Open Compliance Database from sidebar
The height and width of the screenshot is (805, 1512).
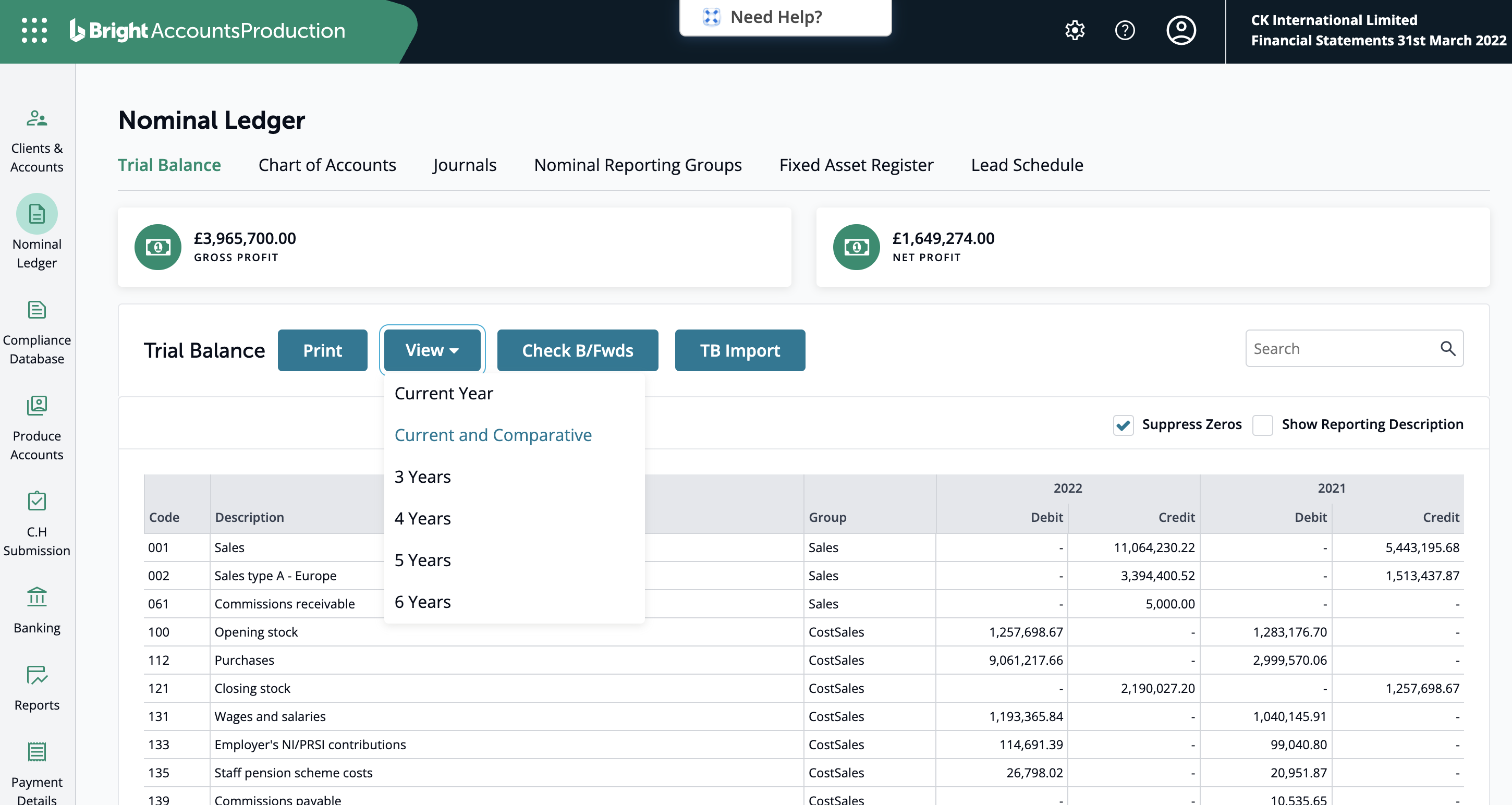coord(36,332)
